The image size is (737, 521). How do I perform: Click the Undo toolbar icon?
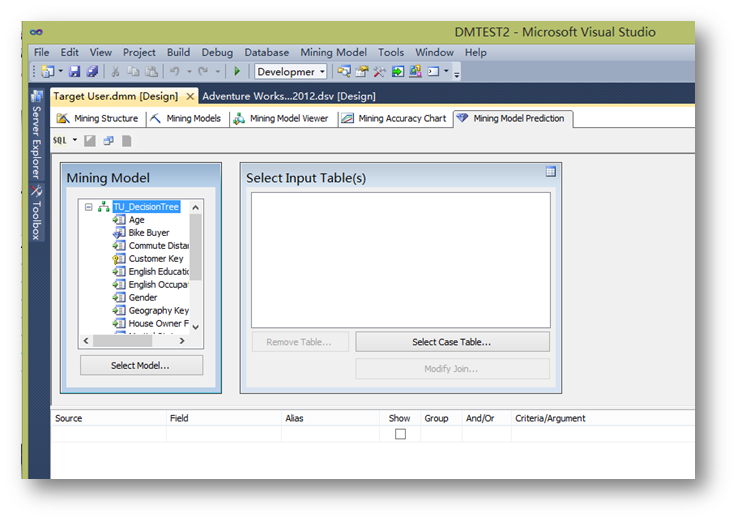point(175,72)
